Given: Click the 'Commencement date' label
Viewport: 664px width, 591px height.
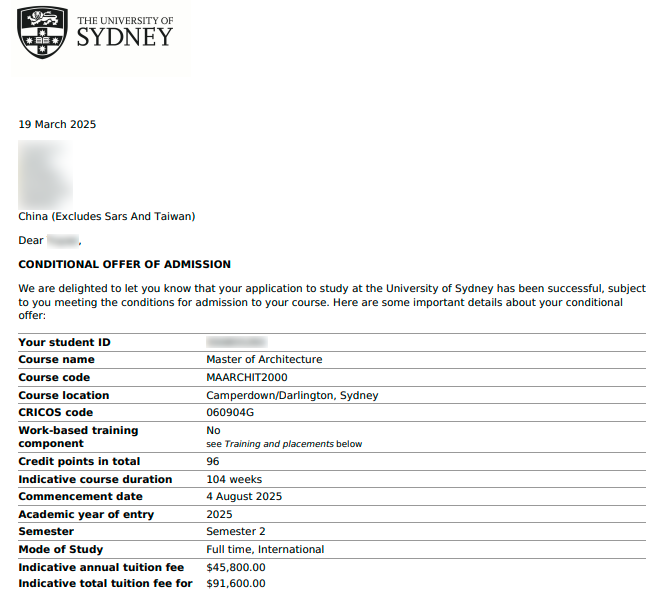Looking at the screenshot, I should pos(80,497).
